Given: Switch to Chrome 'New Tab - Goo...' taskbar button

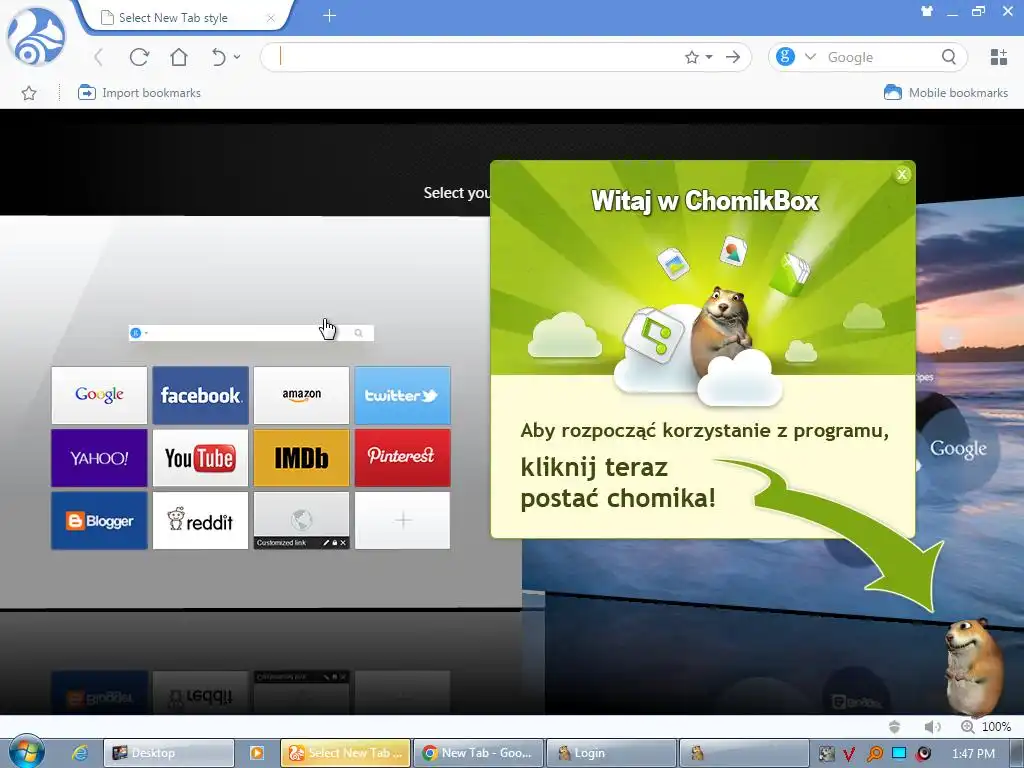Looking at the screenshot, I should pos(479,753).
